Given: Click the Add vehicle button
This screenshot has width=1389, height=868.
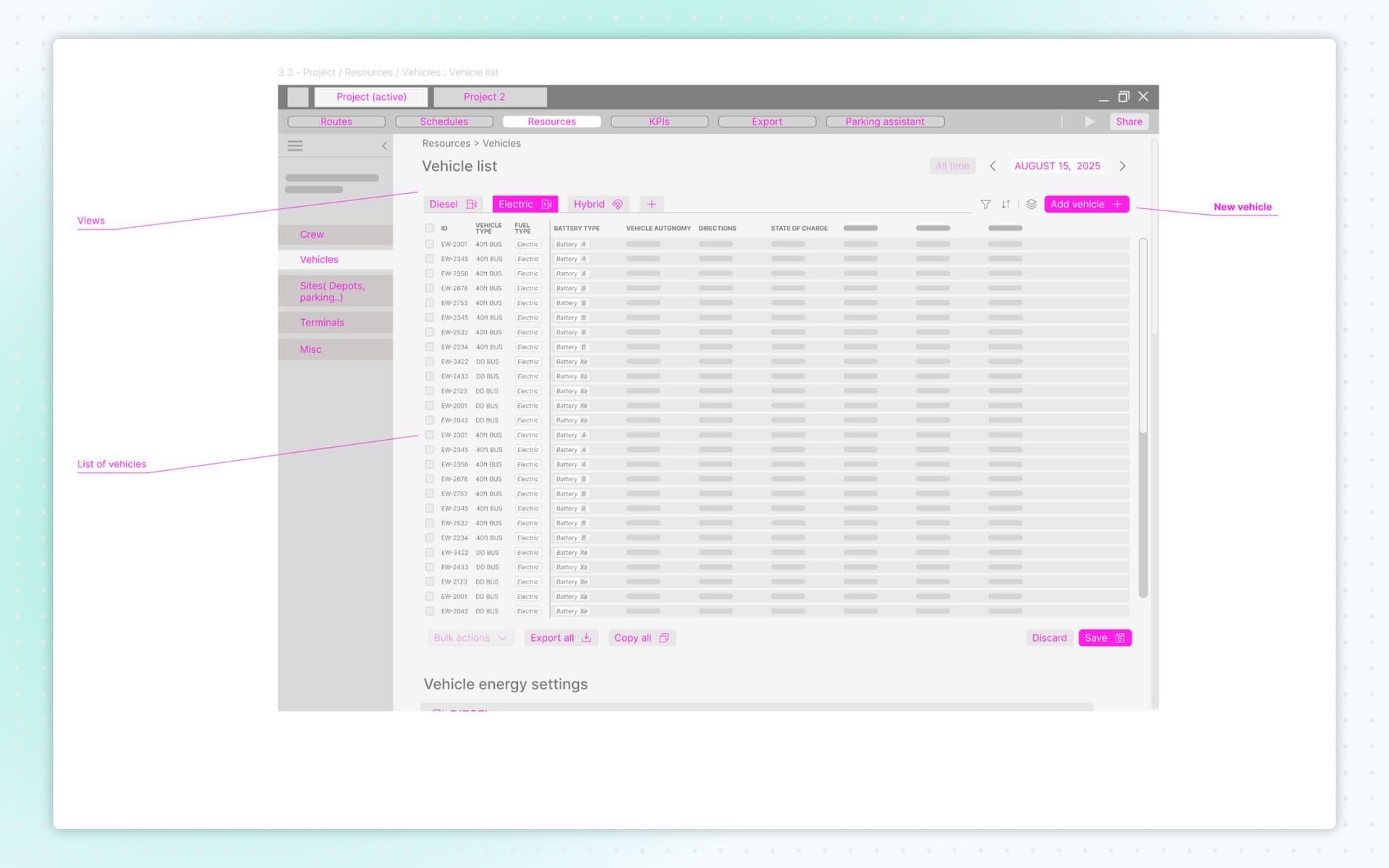Looking at the screenshot, I should coord(1085,204).
